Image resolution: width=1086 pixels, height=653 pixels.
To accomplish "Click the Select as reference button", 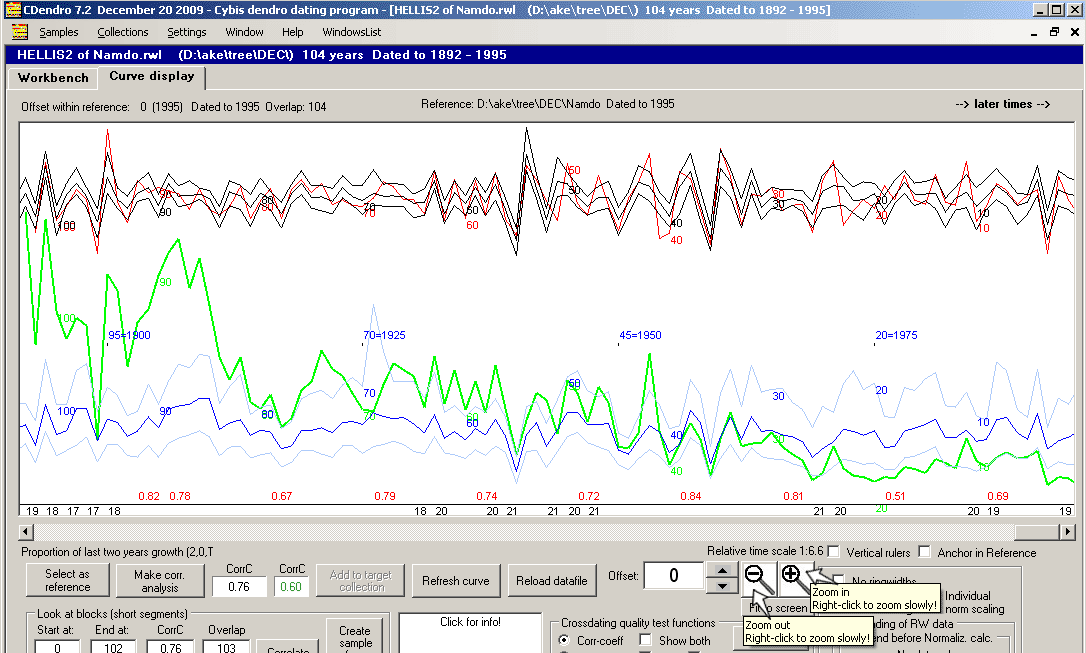I will pyautogui.click(x=68, y=580).
